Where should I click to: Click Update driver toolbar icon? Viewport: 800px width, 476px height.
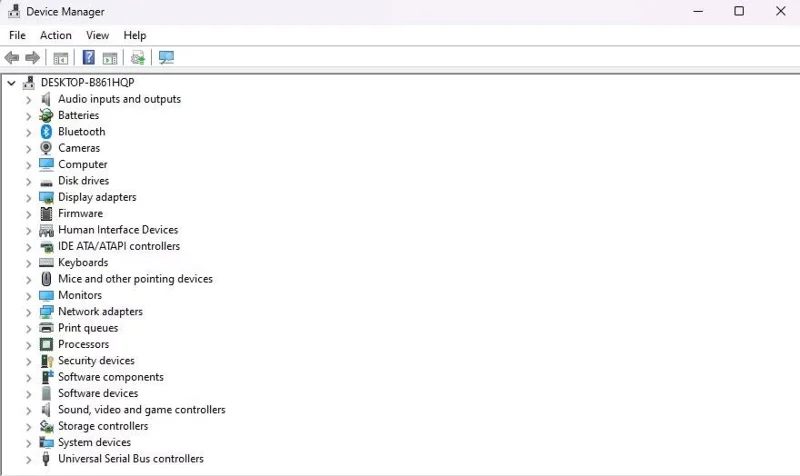pyautogui.click(x=138, y=58)
